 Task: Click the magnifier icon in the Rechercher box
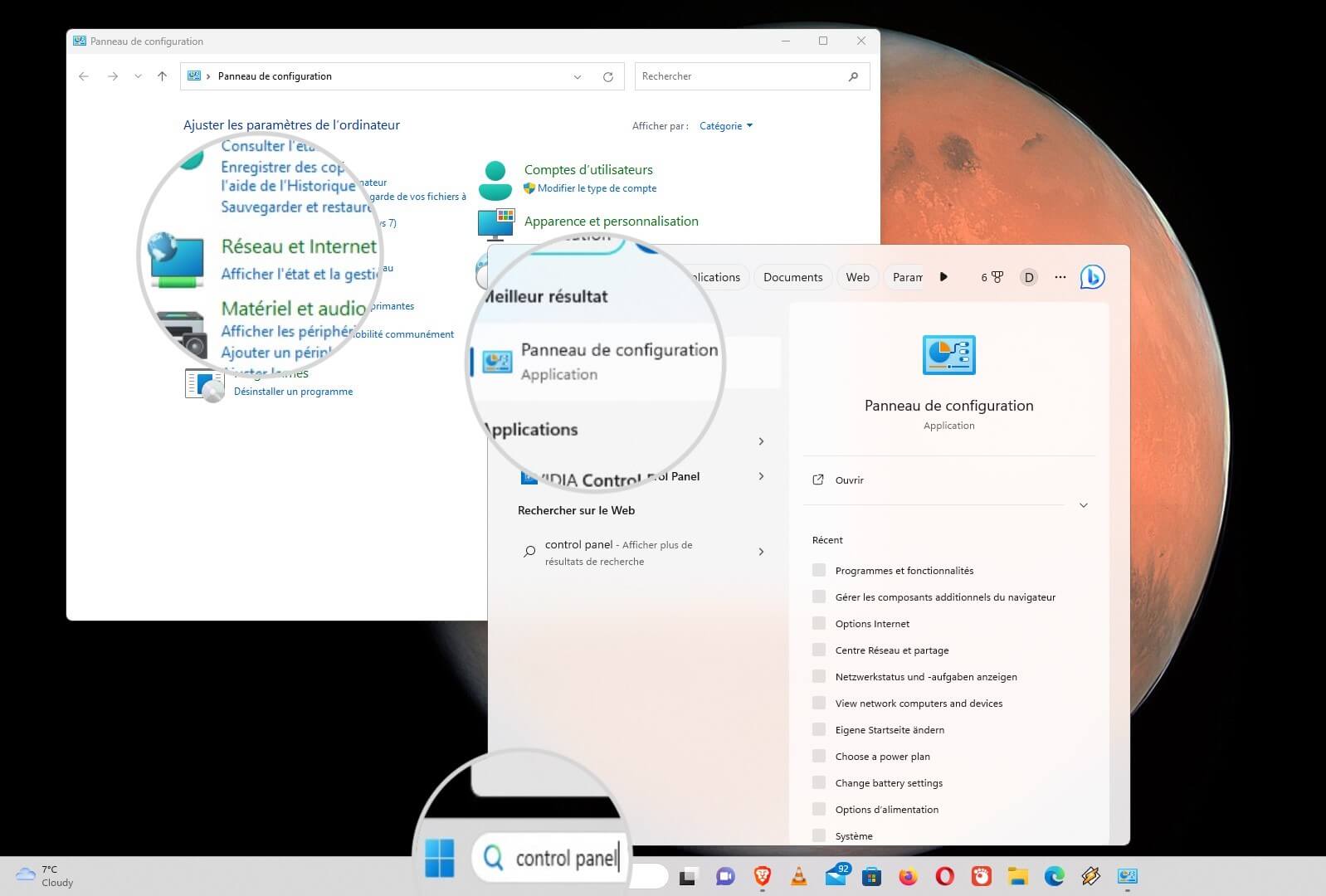(853, 76)
